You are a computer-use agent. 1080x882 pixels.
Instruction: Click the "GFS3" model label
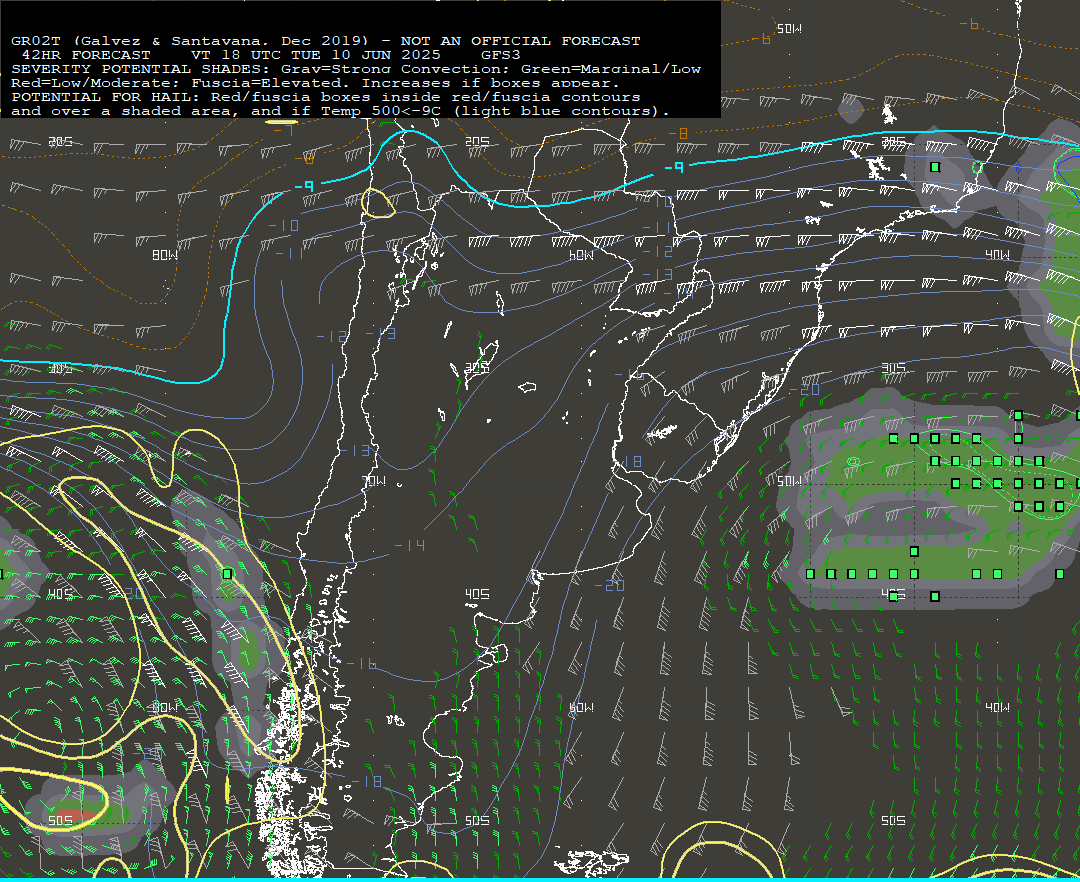[501, 54]
